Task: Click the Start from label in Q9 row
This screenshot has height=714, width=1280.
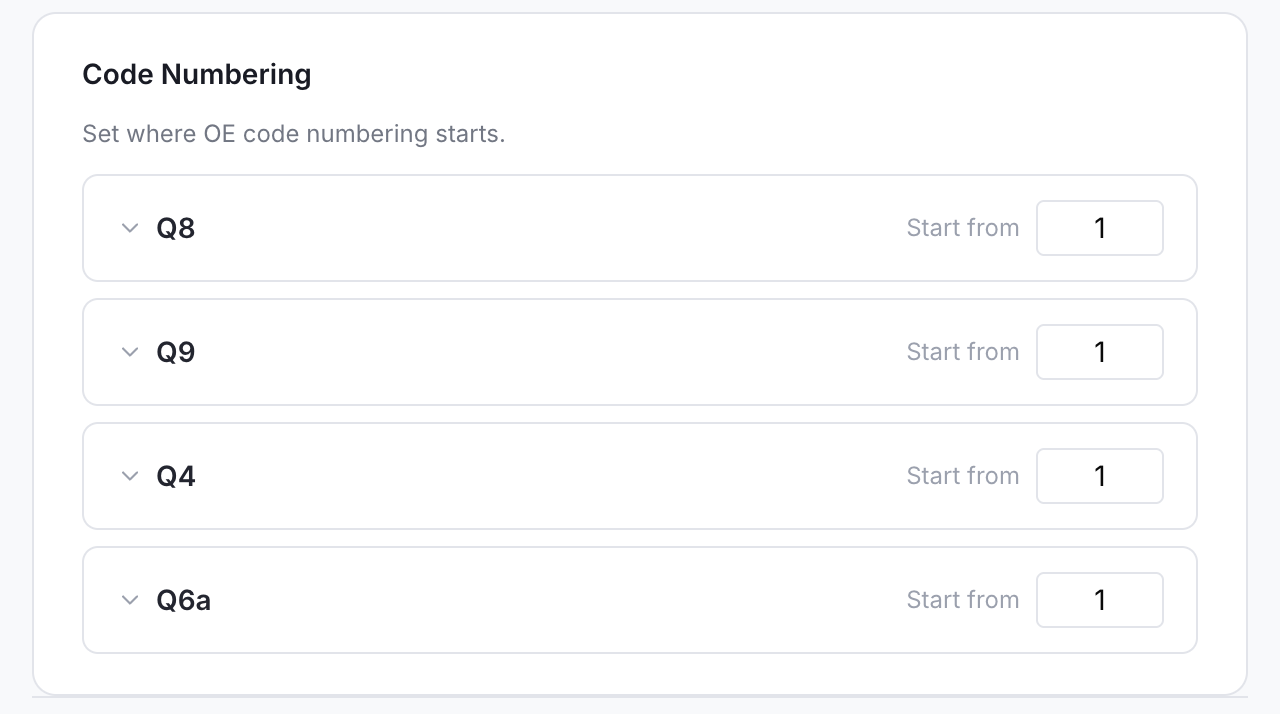Action: [x=962, y=352]
